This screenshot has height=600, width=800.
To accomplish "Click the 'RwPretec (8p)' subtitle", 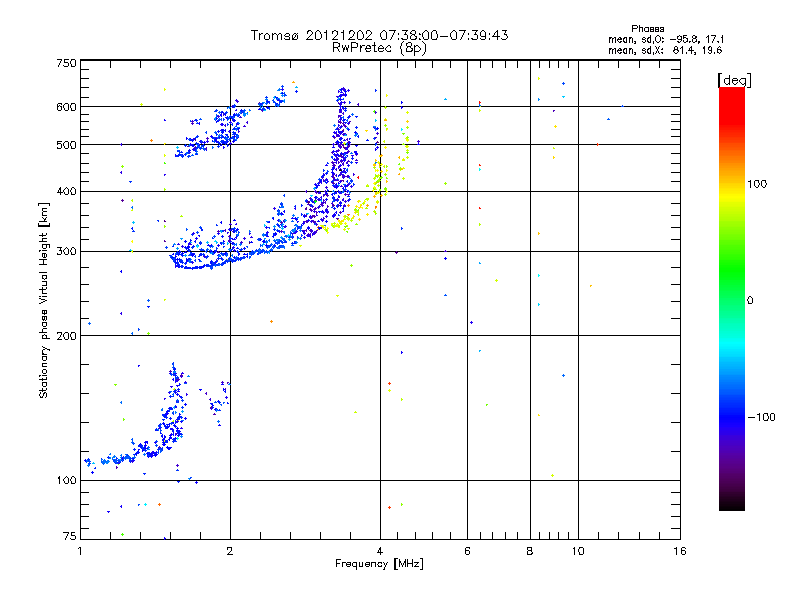I will click(x=379, y=48).
